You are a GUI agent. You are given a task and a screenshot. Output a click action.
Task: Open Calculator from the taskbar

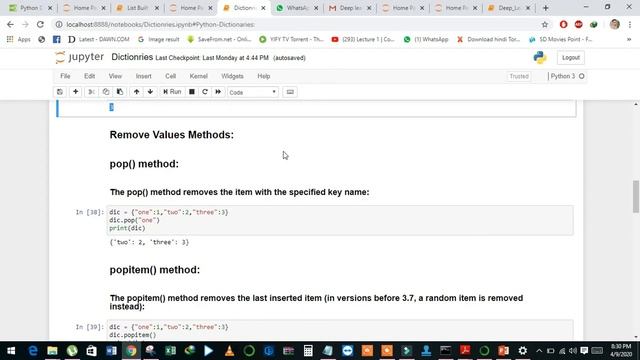308,351
